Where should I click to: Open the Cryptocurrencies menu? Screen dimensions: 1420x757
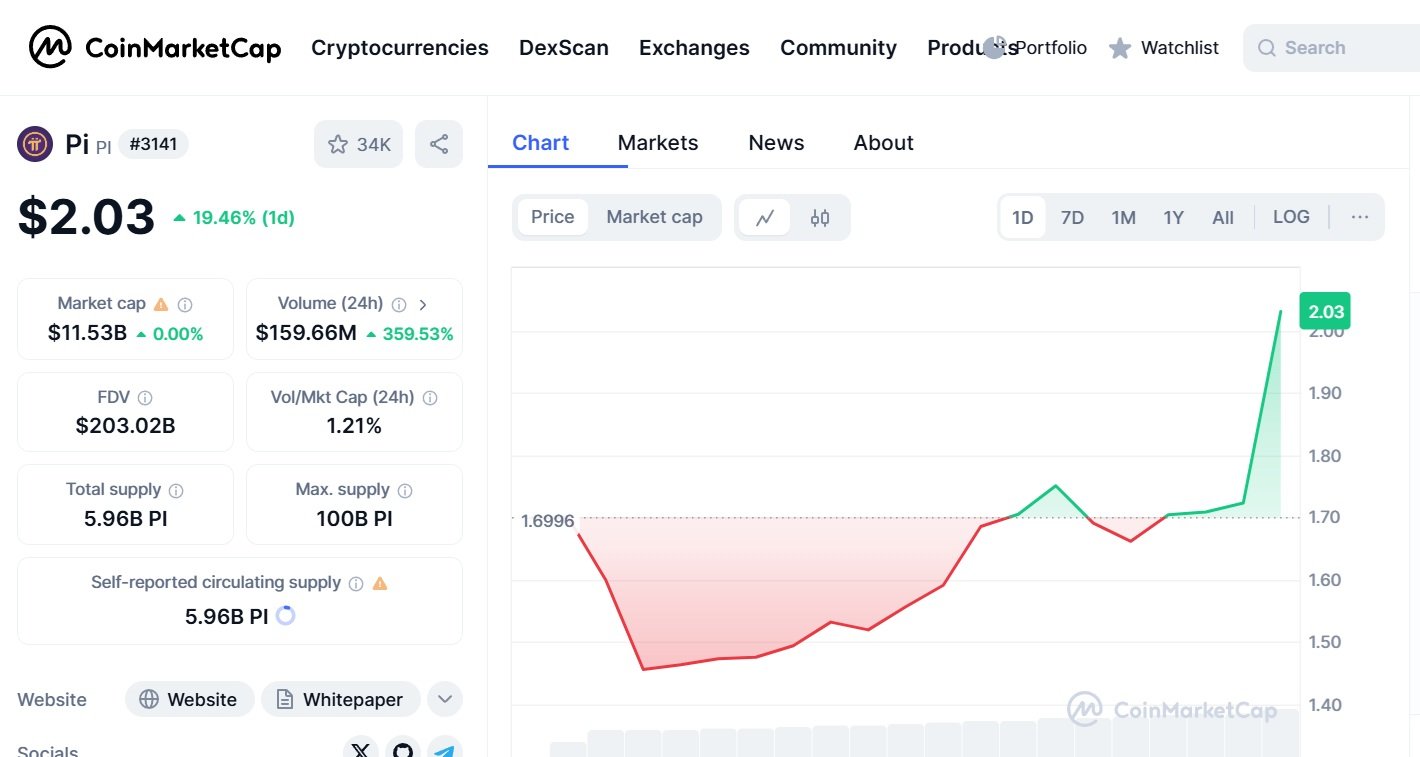point(400,48)
